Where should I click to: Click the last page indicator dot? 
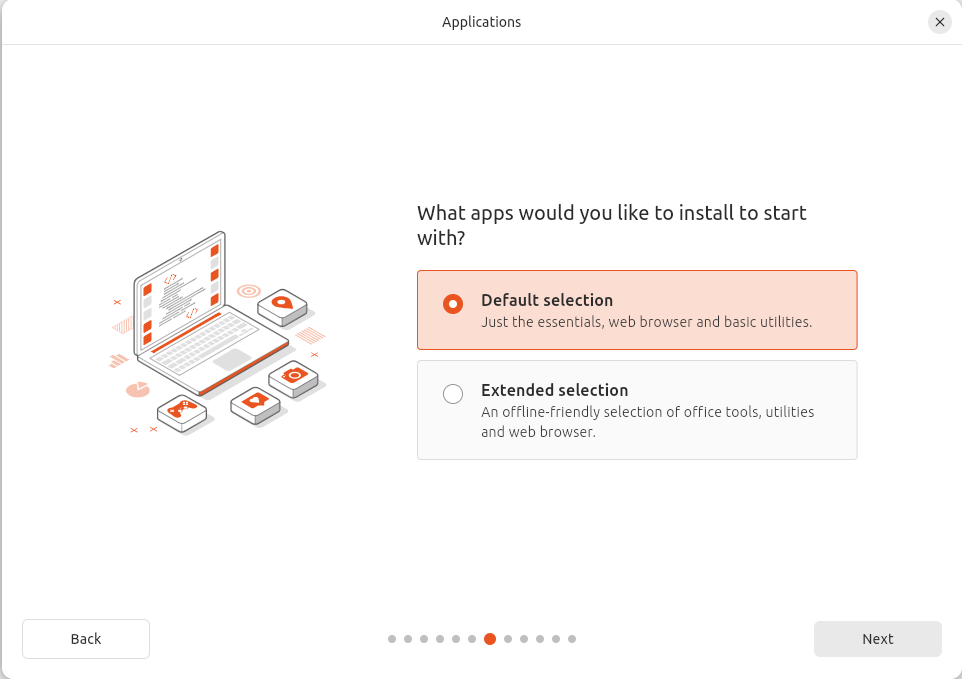[572, 638]
